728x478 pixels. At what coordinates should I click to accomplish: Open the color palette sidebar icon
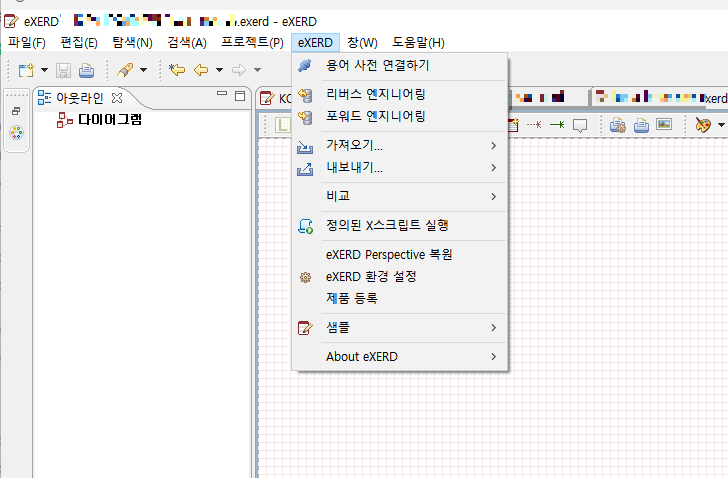coord(16,133)
